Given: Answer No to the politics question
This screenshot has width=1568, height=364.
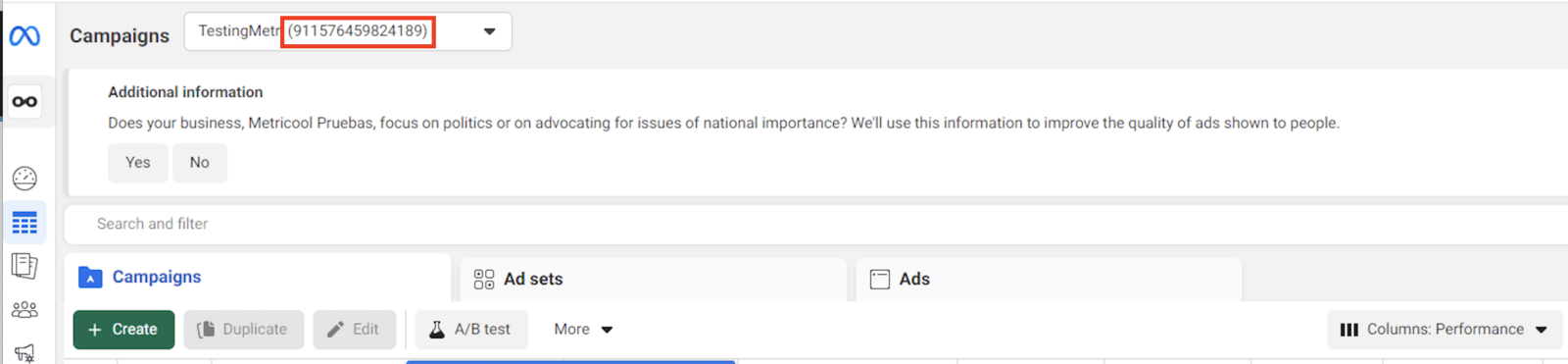Looking at the screenshot, I should click(200, 163).
